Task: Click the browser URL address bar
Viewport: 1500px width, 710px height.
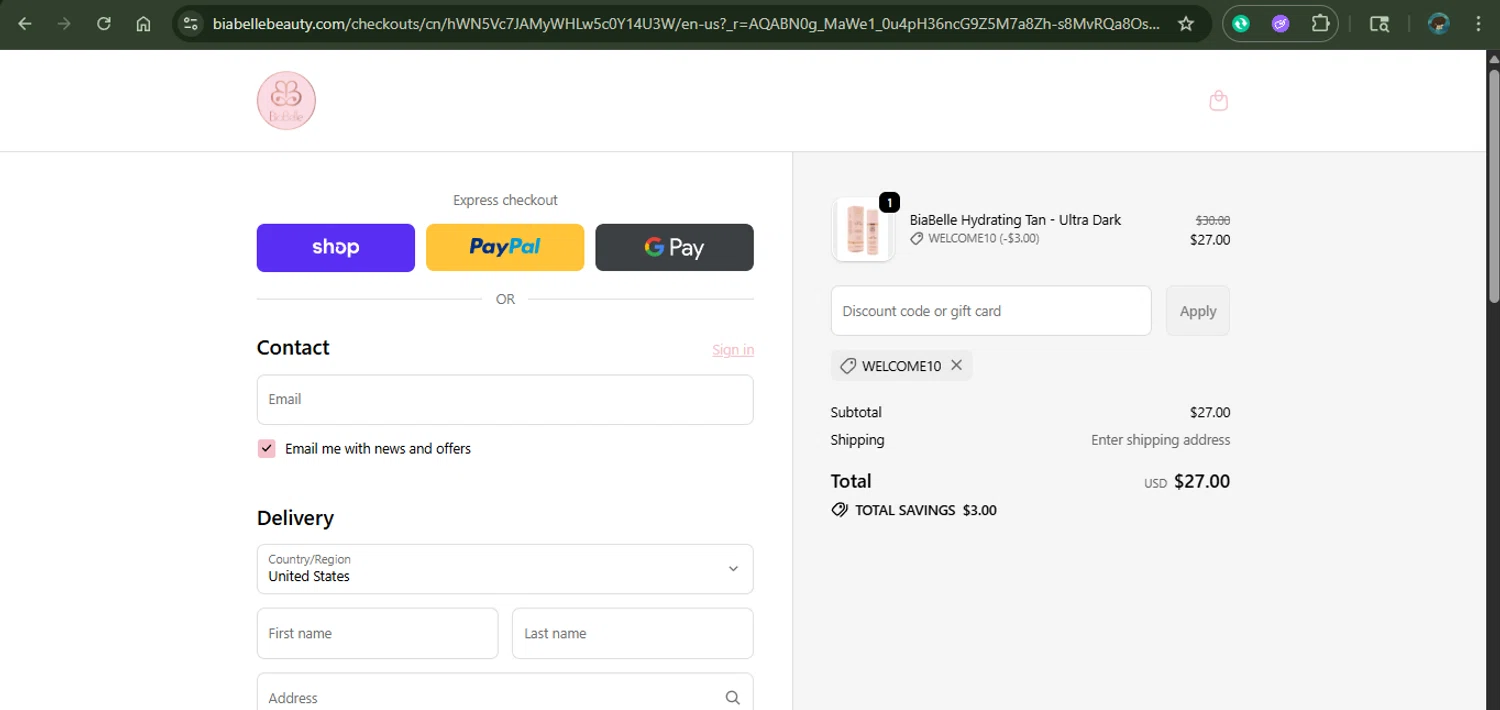Action: coord(685,24)
